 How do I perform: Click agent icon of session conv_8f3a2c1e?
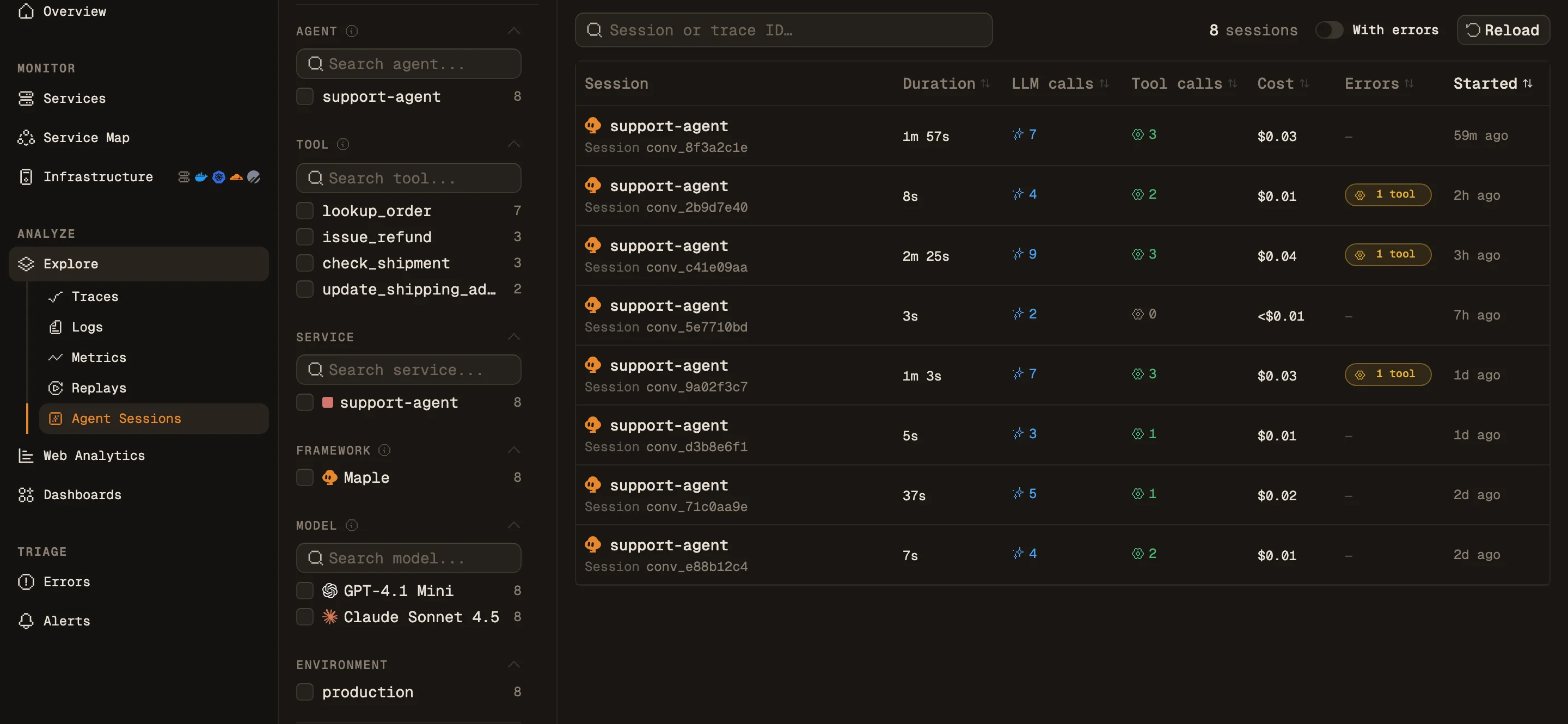pos(593,125)
